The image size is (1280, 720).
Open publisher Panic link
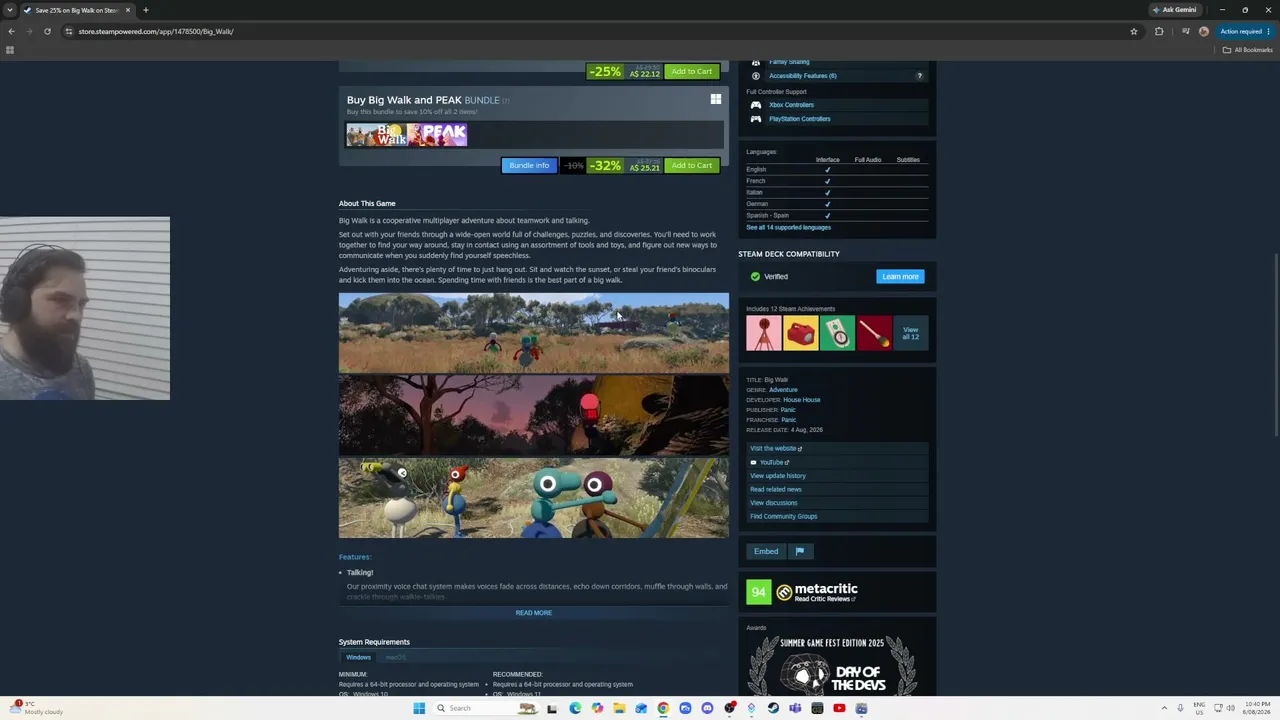[x=788, y=410]
